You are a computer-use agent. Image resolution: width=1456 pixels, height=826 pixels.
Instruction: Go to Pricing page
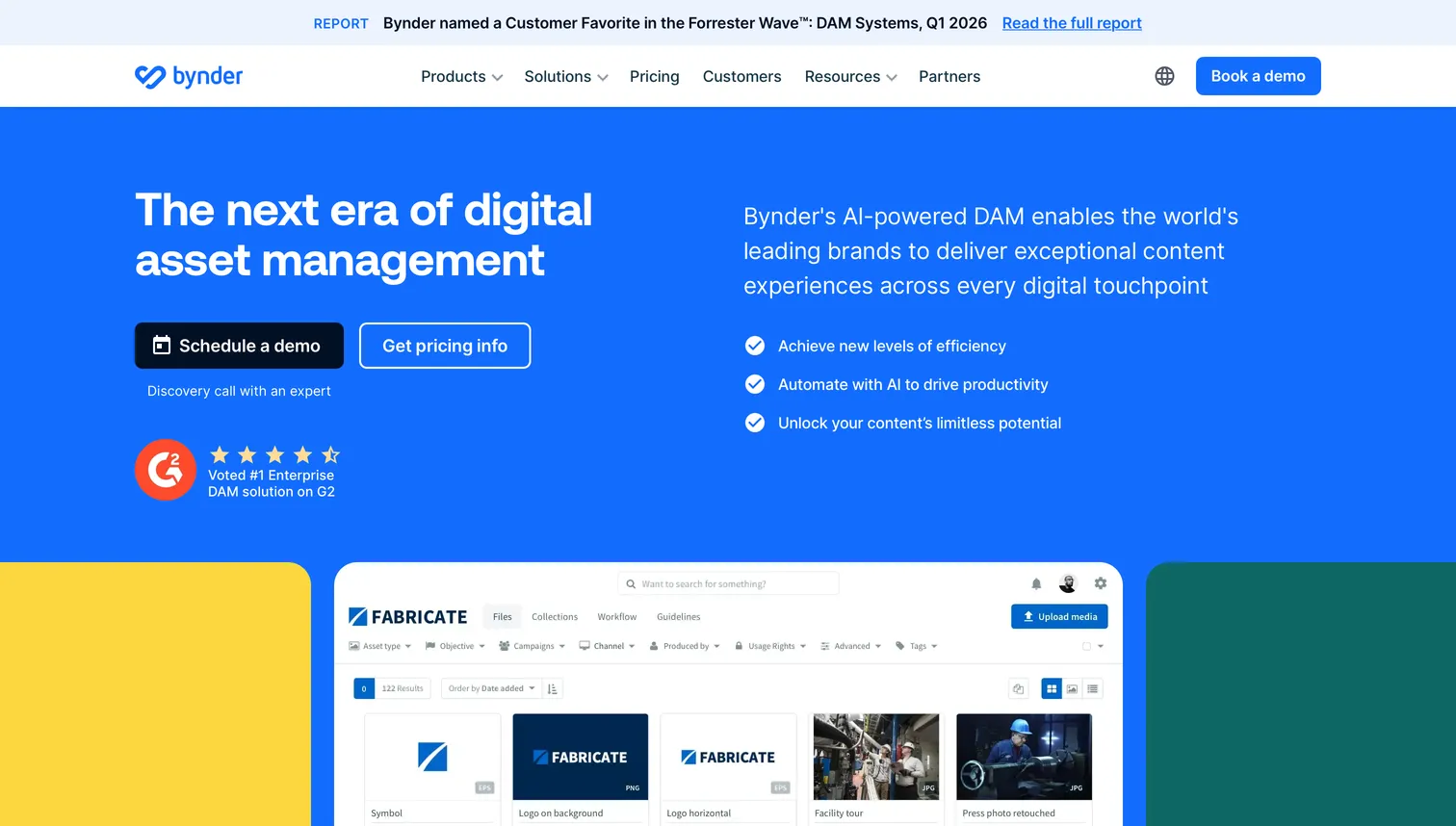tap(654, 76)
